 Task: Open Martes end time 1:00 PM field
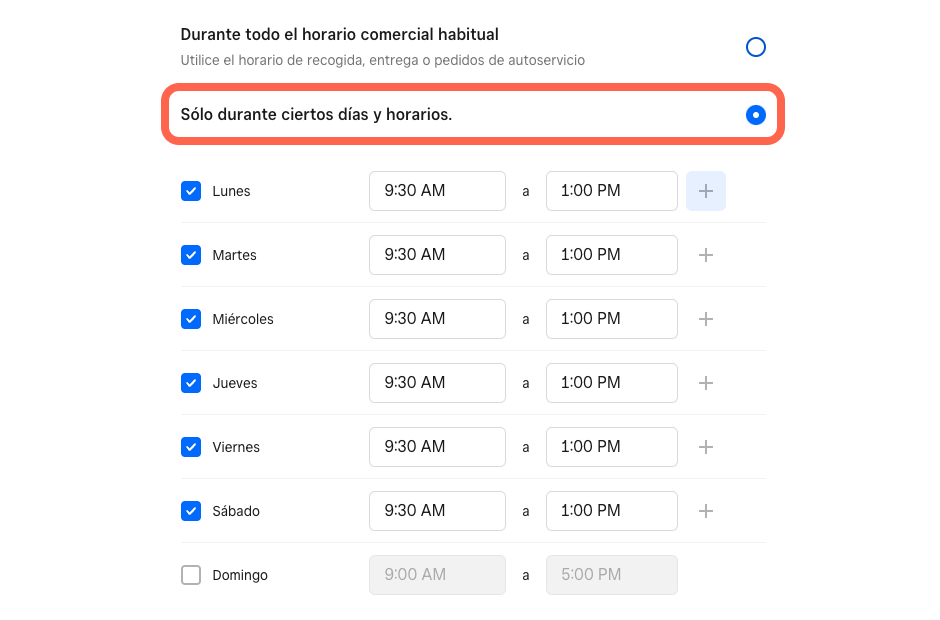611,255
